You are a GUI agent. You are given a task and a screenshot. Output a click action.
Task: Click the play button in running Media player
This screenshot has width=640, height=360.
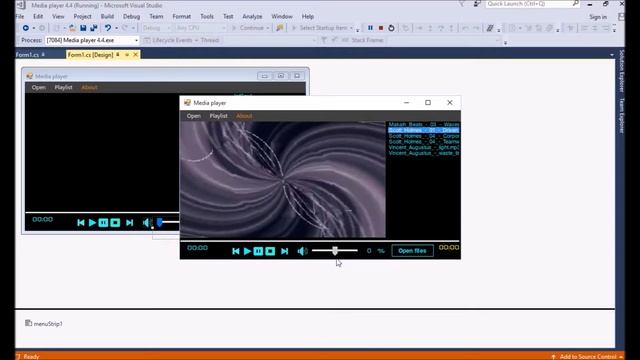pyautogui.click(x=247, y=251)
